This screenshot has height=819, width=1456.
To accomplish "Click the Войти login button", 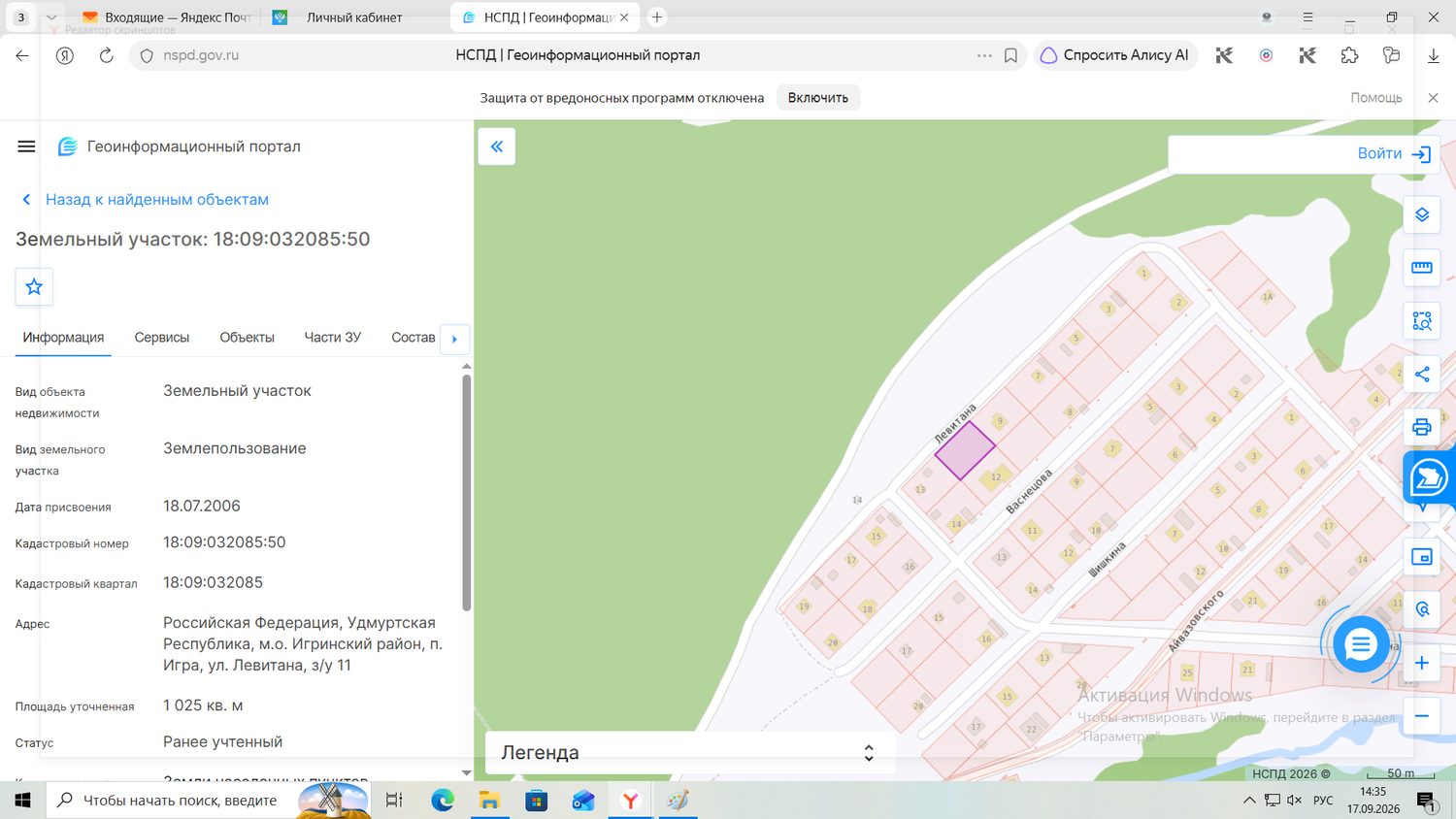I will point(1394,153).
